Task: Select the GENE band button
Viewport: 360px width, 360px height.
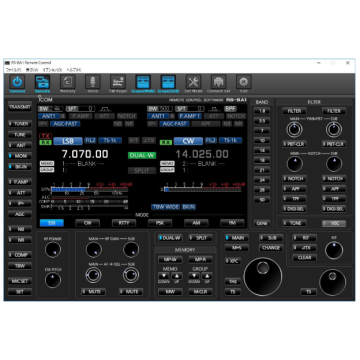Action: tap(262, 223)
